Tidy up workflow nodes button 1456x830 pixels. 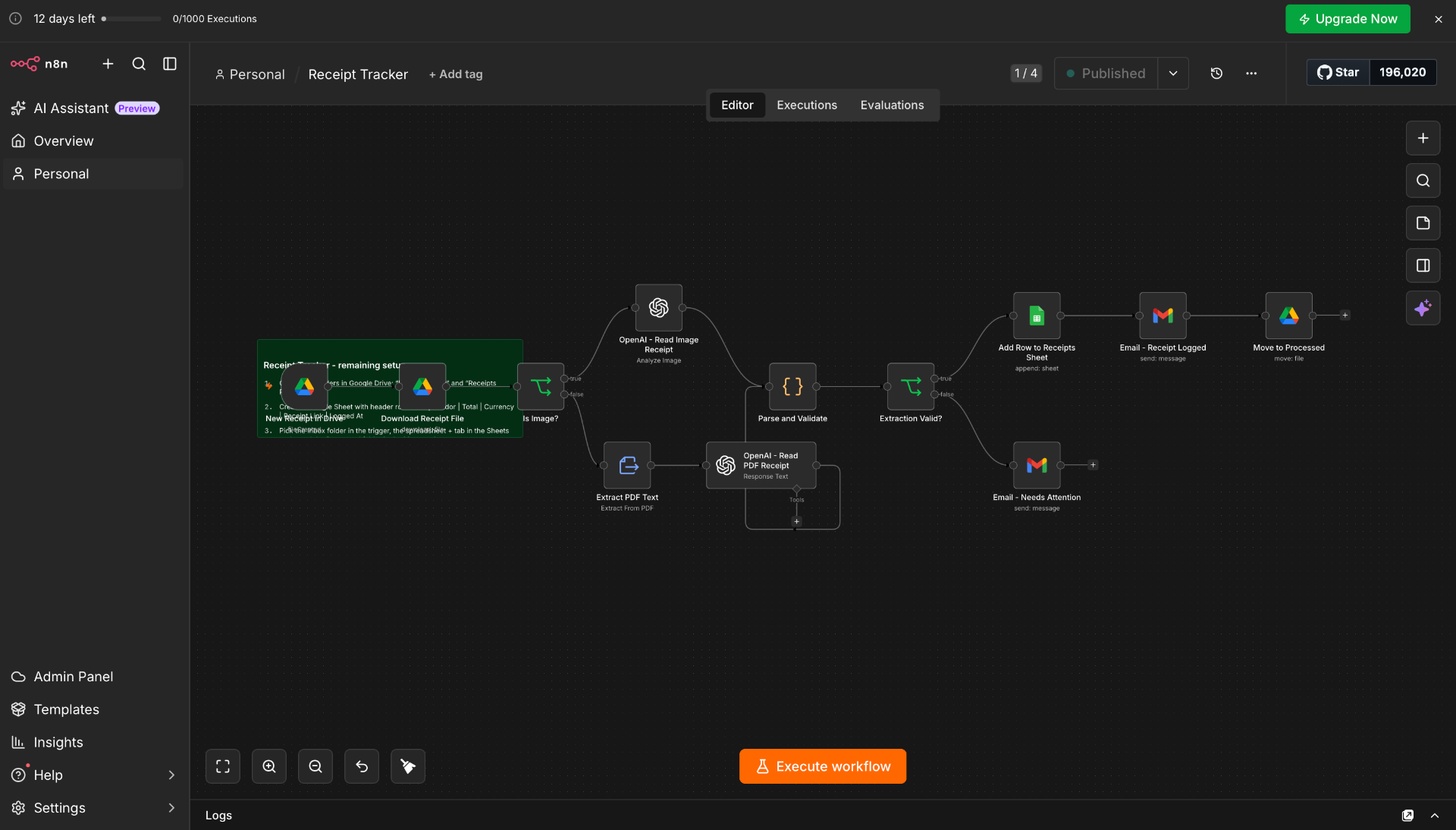408,766
